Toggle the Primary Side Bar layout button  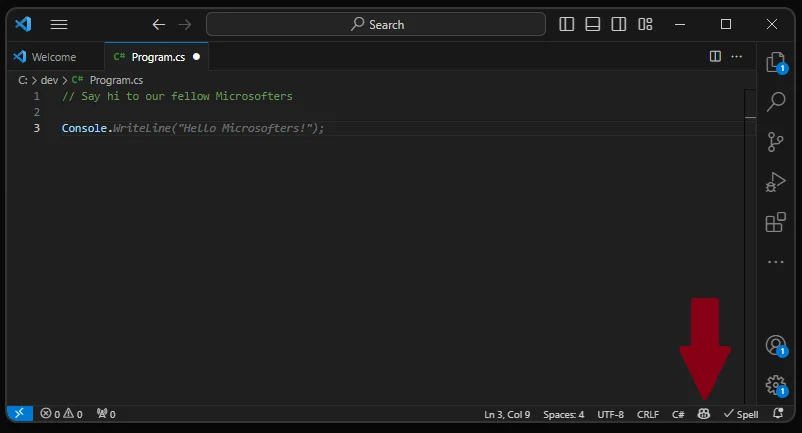tap(567, 24)
